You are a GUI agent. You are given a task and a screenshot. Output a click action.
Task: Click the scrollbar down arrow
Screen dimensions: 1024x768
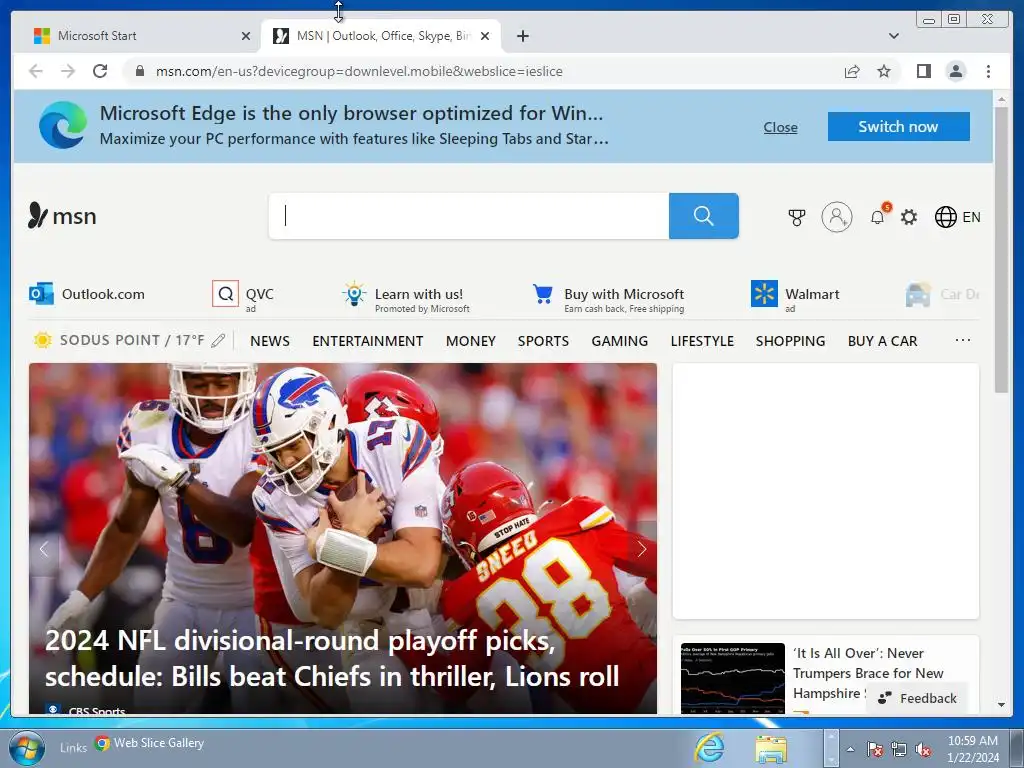click(1001, 705)
